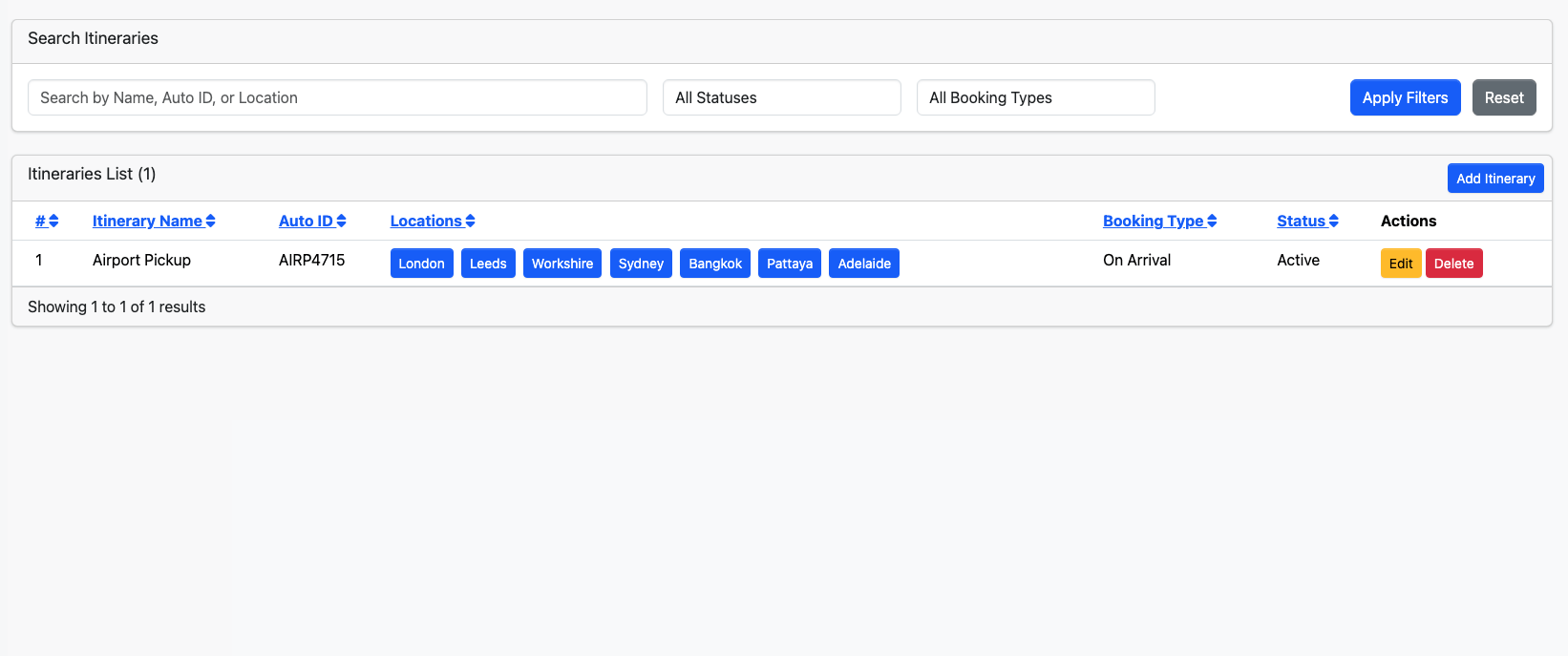The height and width of the screenshot is (656, 1568).
Task: Add a new itinerary
Action: [x=1495, y=179]
